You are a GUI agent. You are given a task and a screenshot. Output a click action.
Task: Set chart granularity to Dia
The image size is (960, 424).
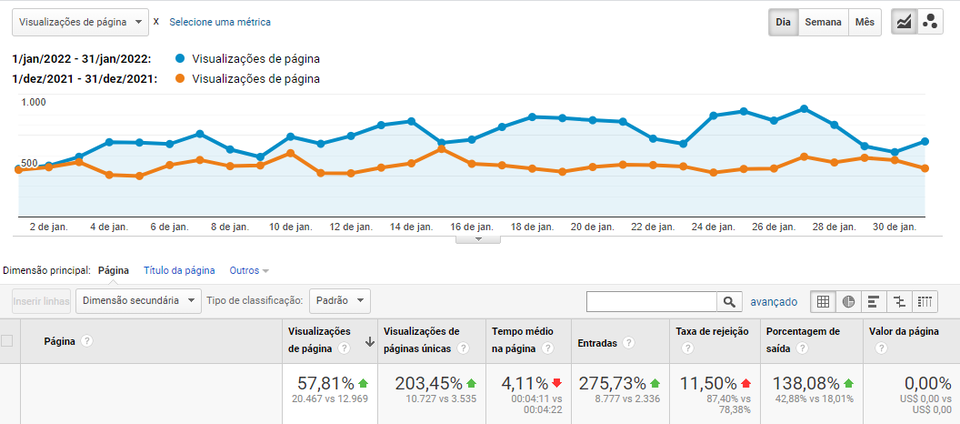tap(783, 22)
